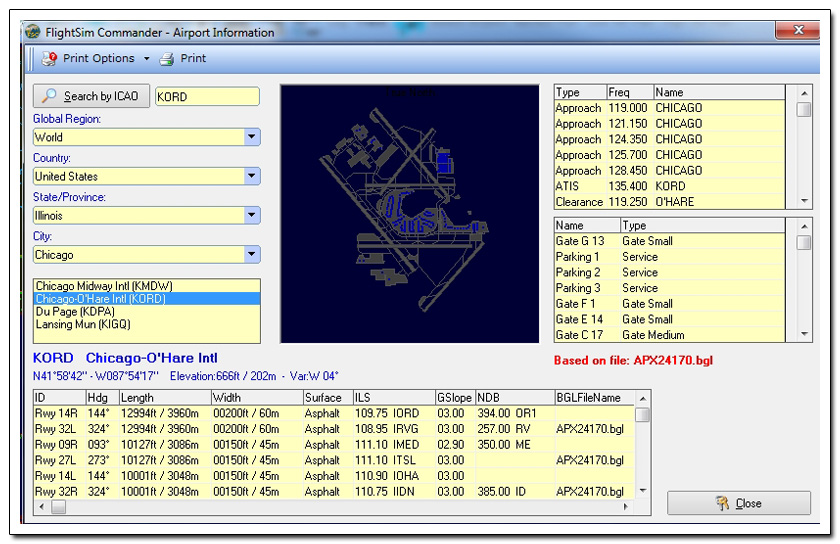
Task: Click the Surface column header
Action: point(328,398)
